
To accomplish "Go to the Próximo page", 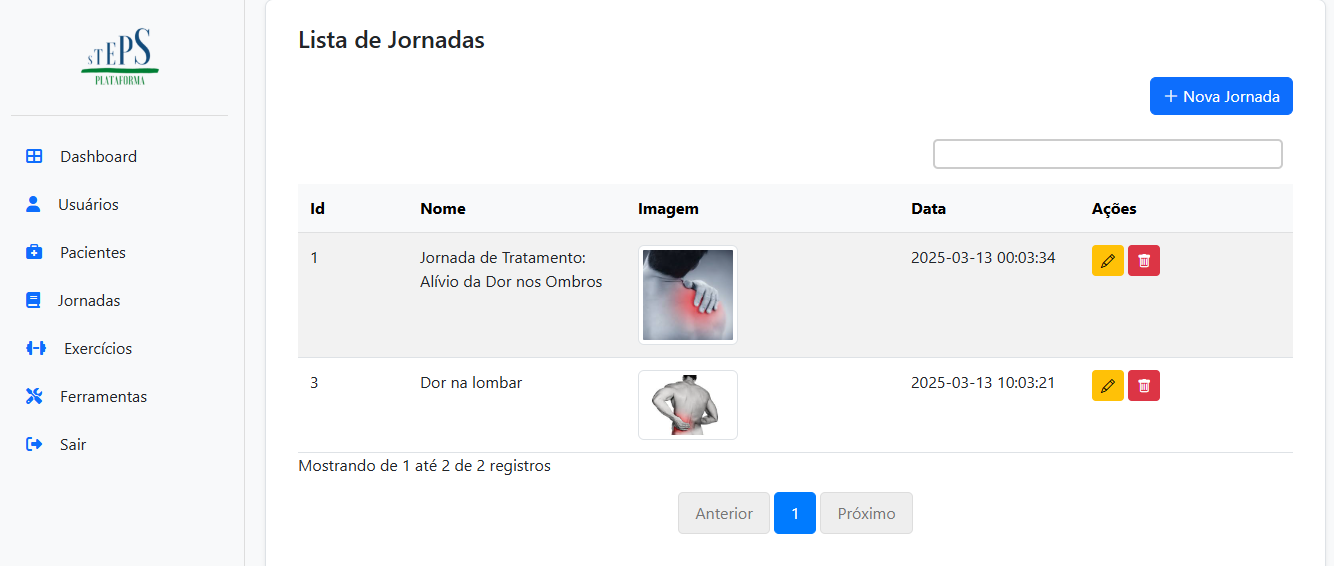I will pyautogui.click(x=866, y=513).
